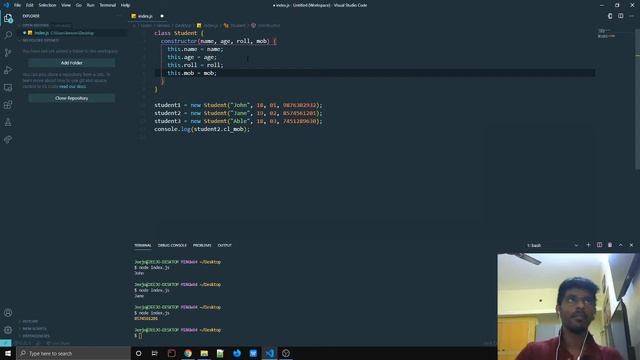Expand the NPM Scripts section
Viewport: 640px width, 360px height.
coord(34,329)
